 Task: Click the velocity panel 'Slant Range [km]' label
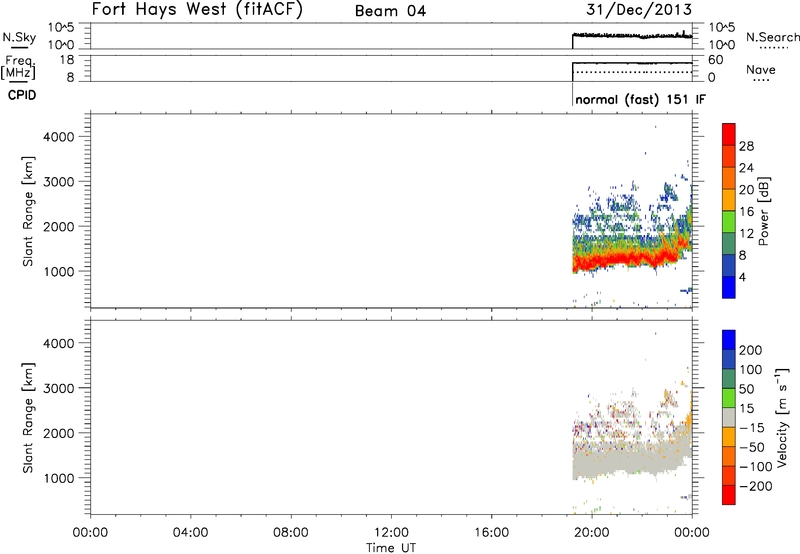tap(29, 418)
